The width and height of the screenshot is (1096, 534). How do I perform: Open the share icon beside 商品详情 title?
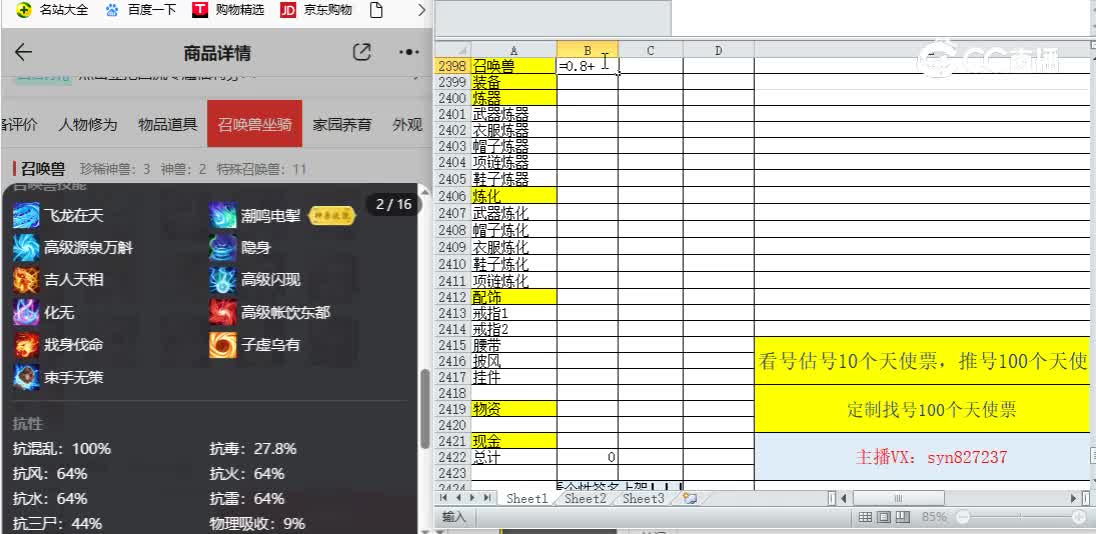pyautogui.click(x=361, y=52)
